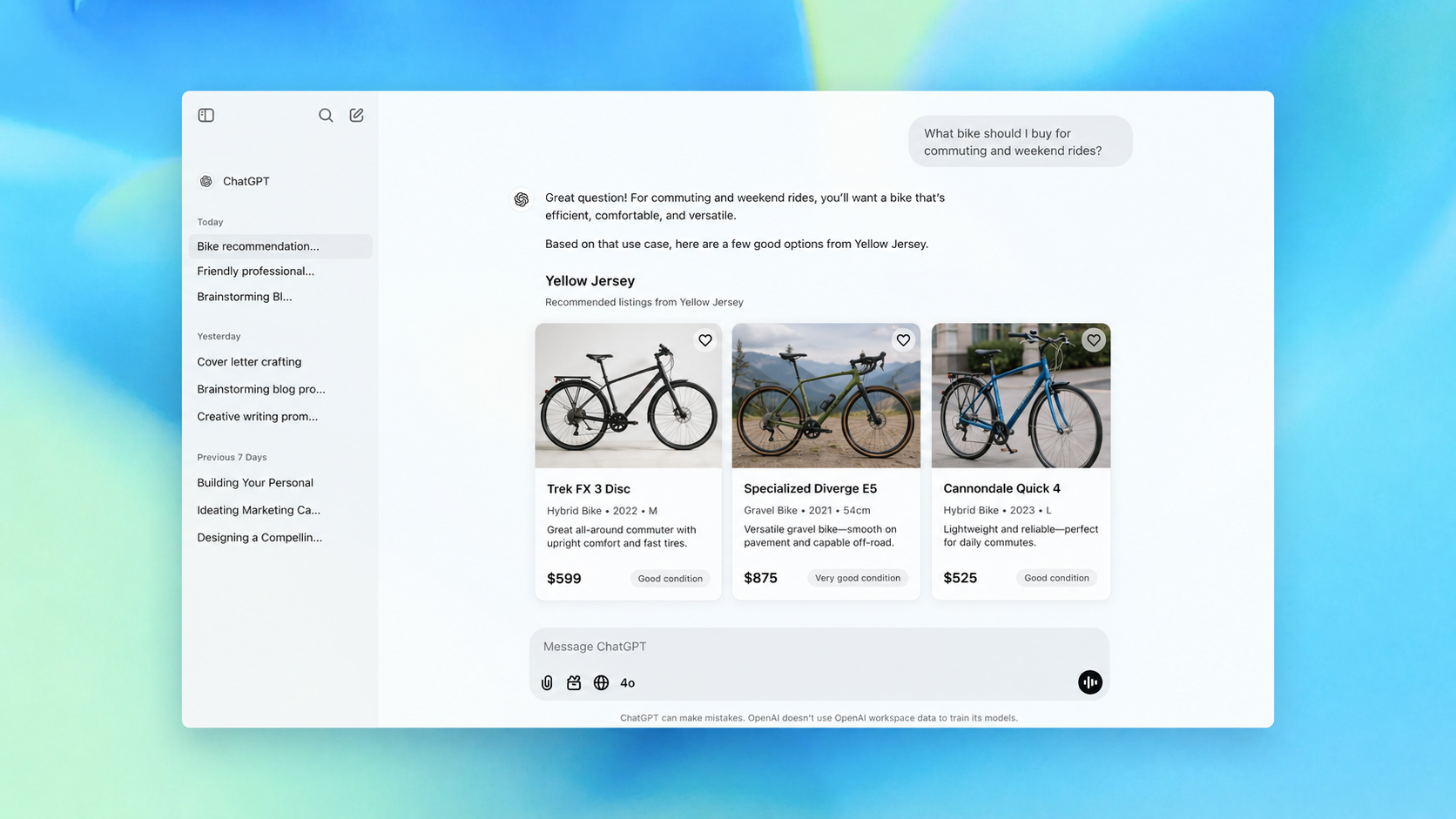The image size is (1456, 819).
Task: Click the Cannondale Quick 4 bike photo
Action: pos(1021,396)
